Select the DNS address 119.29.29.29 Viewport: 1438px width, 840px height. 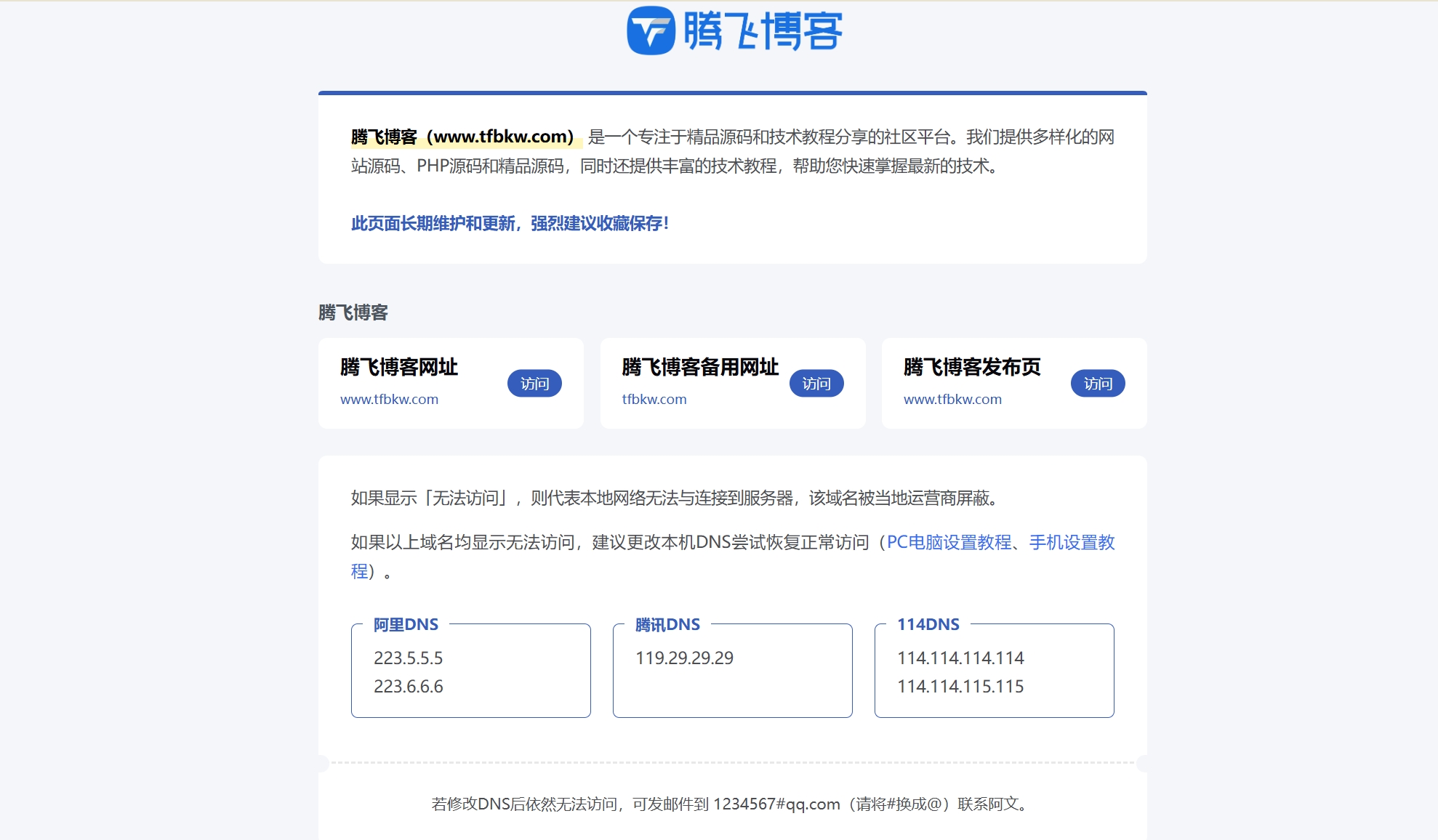pos(684,658)
